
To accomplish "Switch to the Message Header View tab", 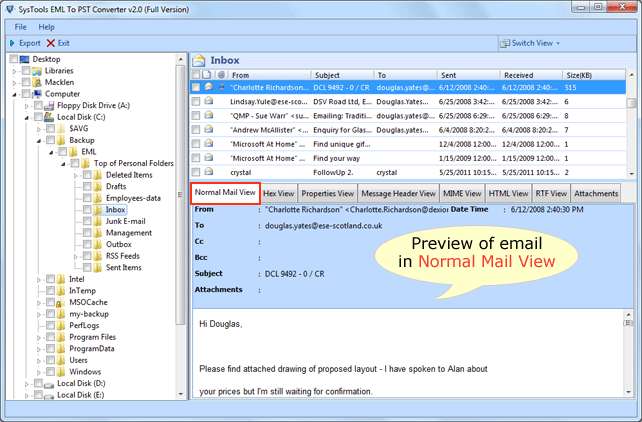I will click(398, 193).
